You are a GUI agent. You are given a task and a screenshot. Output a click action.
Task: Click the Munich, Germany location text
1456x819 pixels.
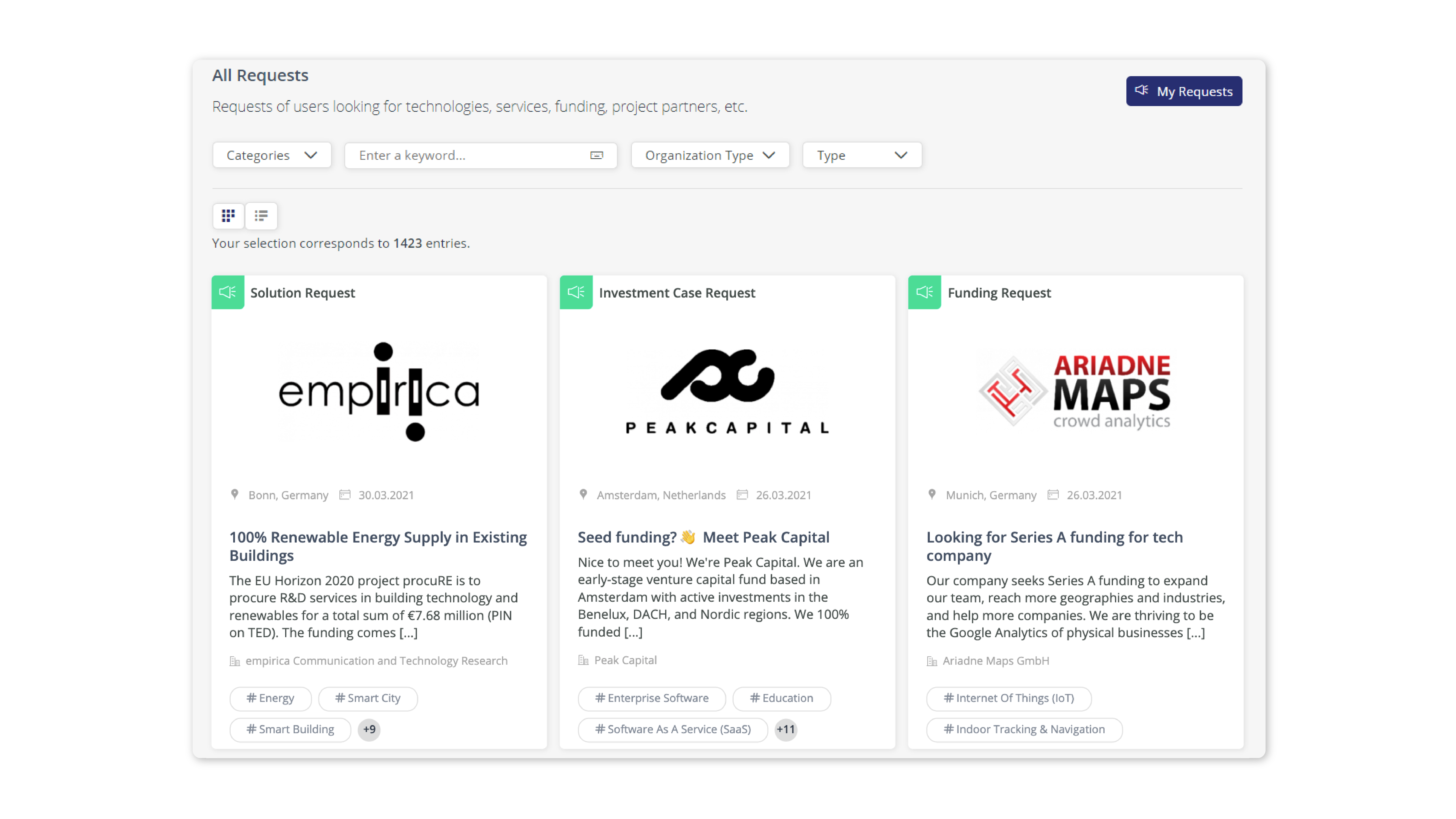[x=991, y=495]
